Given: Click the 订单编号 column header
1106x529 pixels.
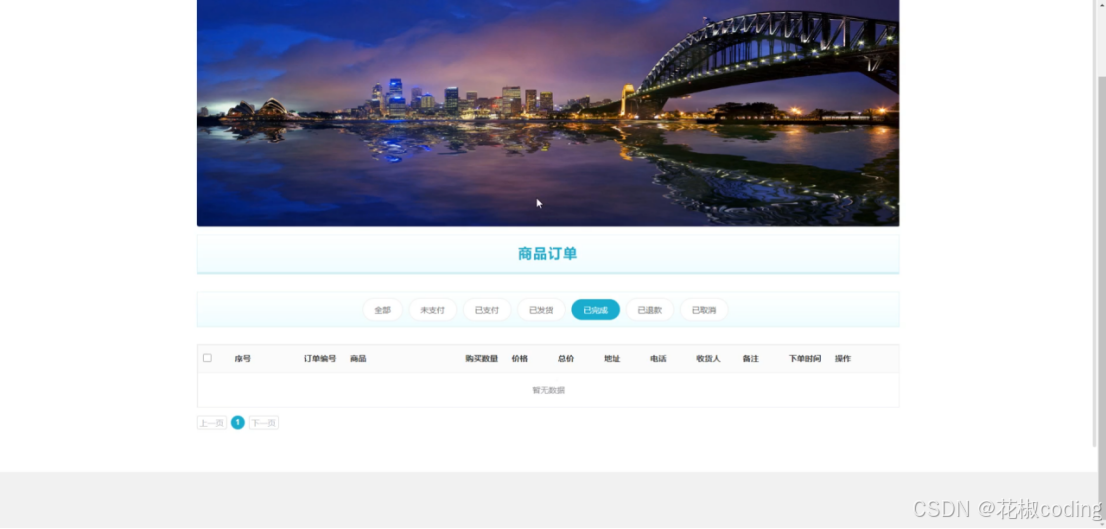Looking at the screenshot, I should 320,359.
